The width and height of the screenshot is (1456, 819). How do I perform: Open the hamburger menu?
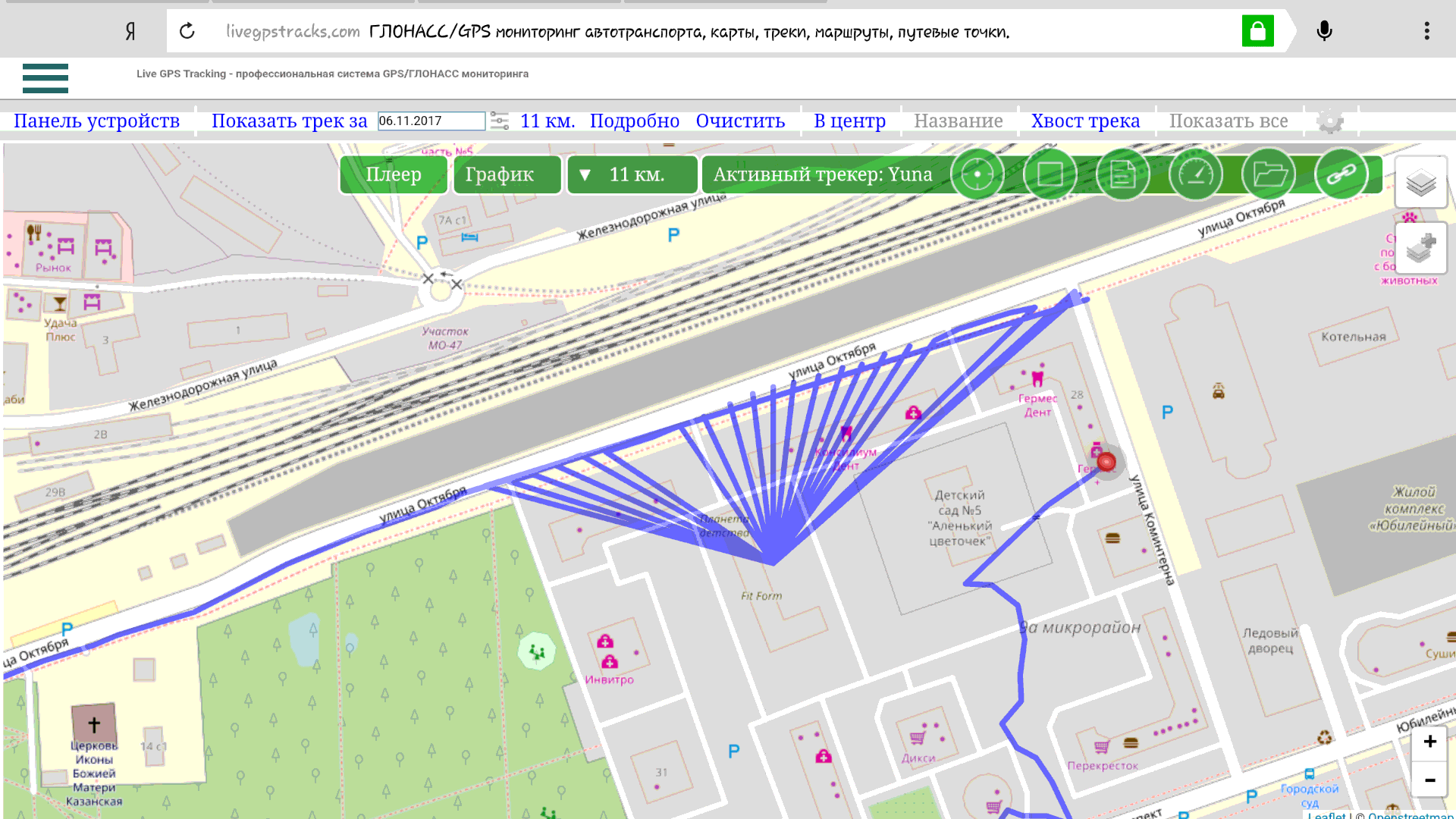click(x=45, y=78)
